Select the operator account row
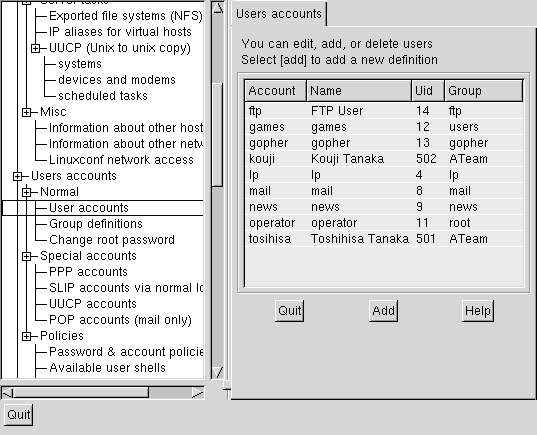This screenshot has width=537, height=435. click(384, 223)
